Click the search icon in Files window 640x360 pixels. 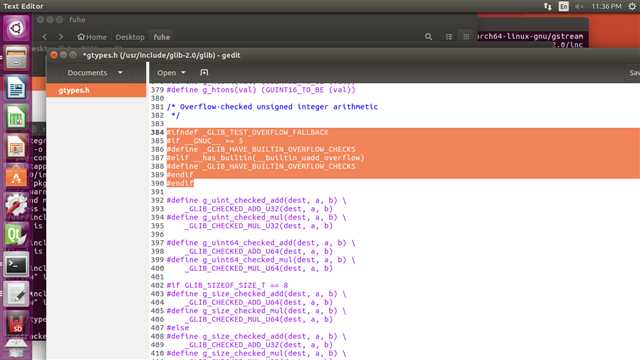tap(428, 37)
